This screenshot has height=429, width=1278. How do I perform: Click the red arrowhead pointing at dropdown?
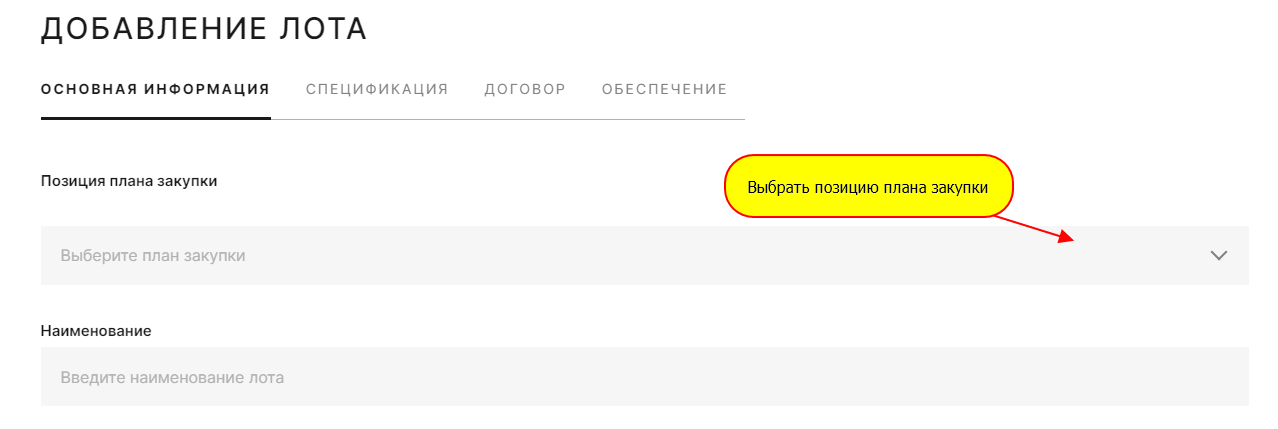[x=1066, y=237]
